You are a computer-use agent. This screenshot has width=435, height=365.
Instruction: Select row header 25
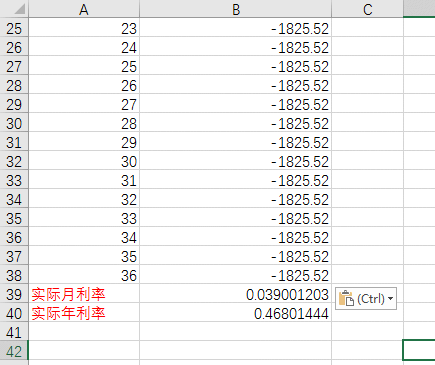pyautogui.click(x=14, y=28)
